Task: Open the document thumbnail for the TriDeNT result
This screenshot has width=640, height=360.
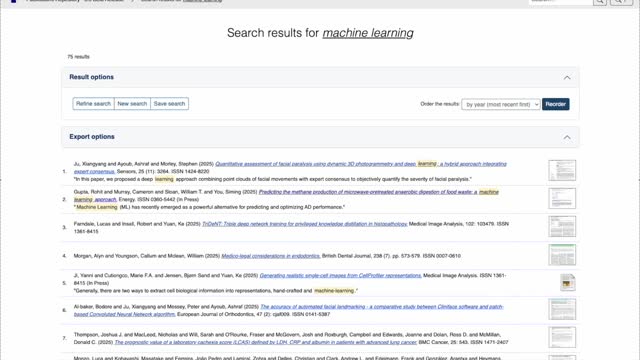Action: (x=562, y=227)
